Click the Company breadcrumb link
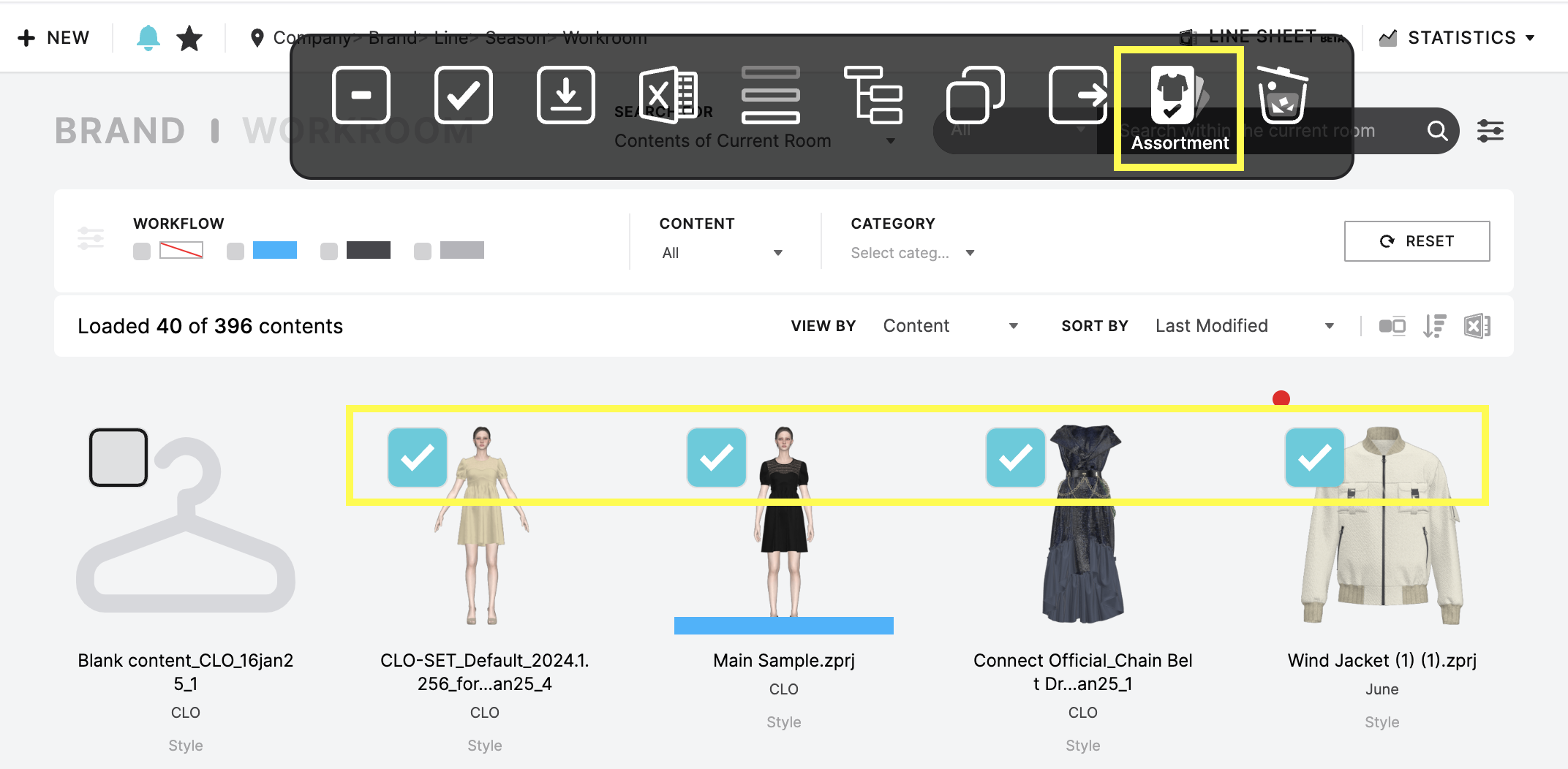The image size is (1568, 769). tap(312, 38)
